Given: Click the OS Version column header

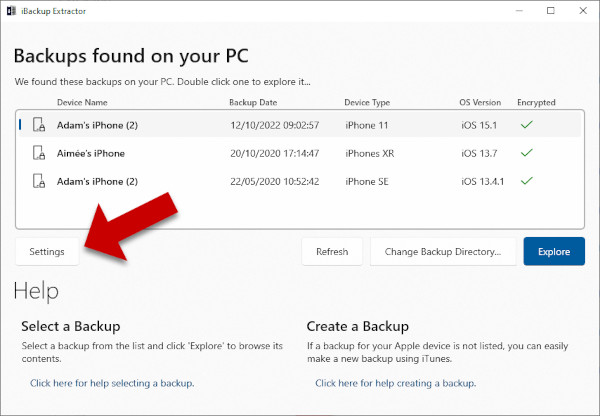Looking at the screenshot, I should [480, 102].
